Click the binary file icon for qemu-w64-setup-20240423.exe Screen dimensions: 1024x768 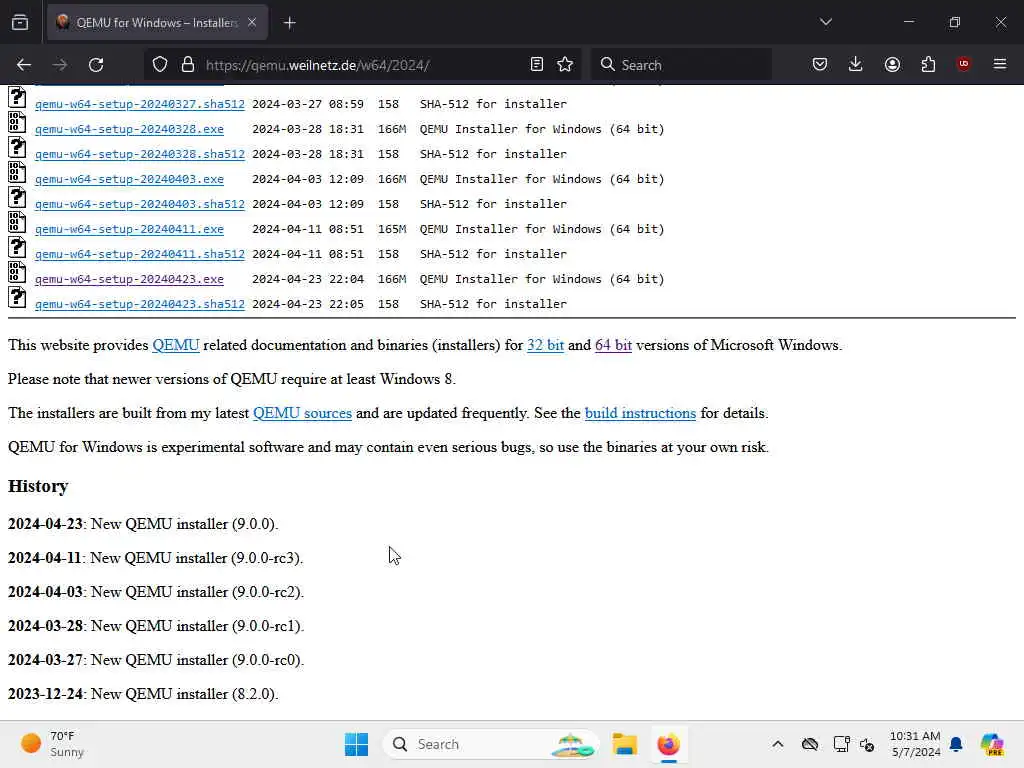pos(17,272)
